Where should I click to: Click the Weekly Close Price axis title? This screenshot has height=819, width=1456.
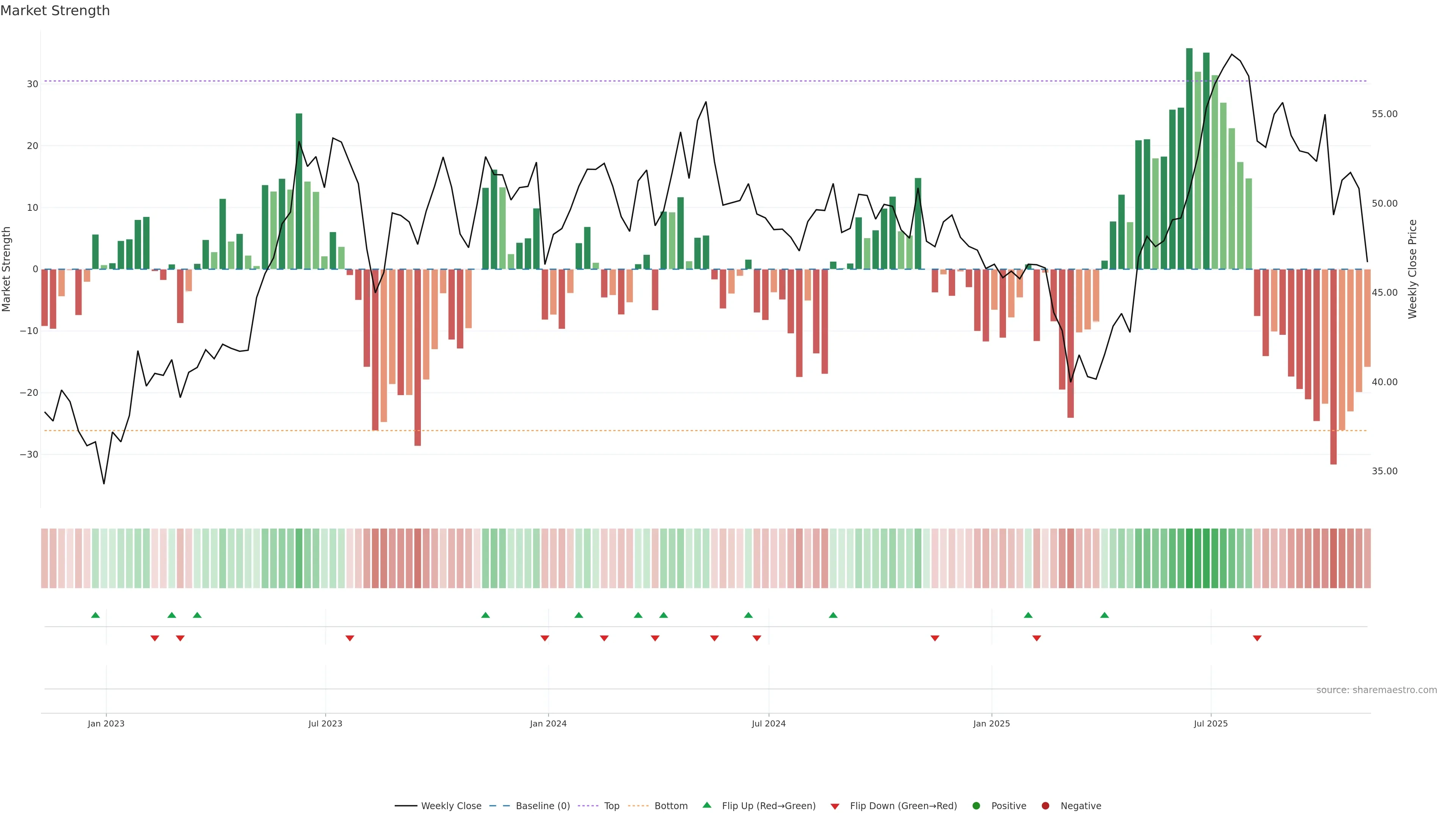coord(1412,269)
